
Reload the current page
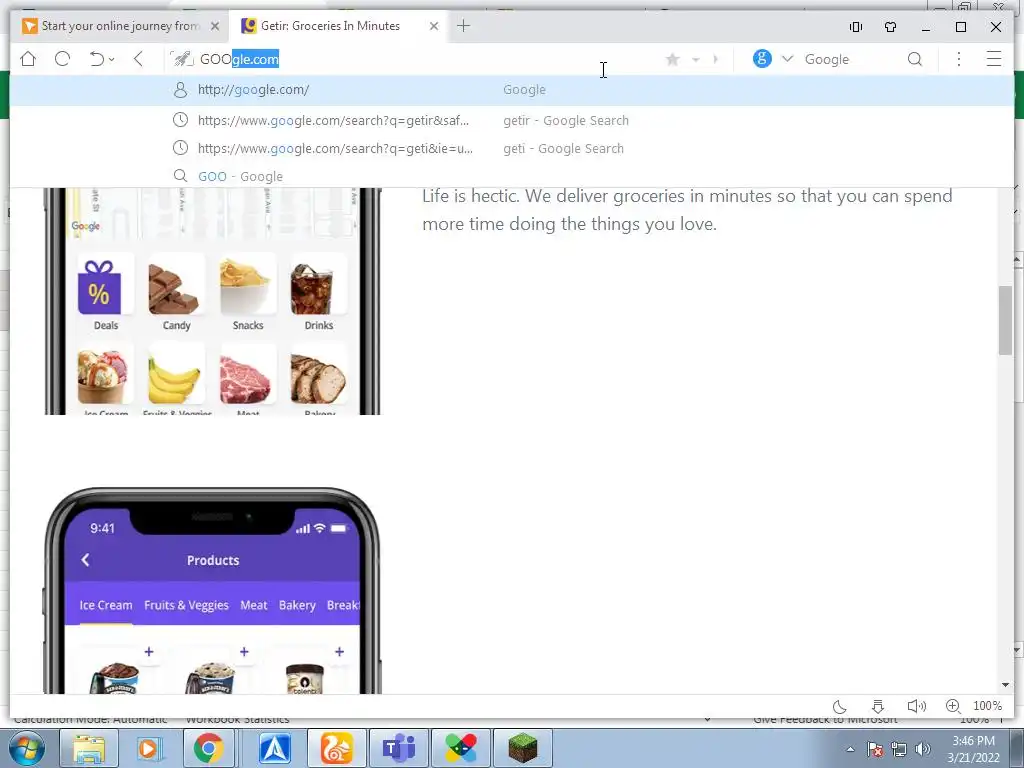click(63, 59)
